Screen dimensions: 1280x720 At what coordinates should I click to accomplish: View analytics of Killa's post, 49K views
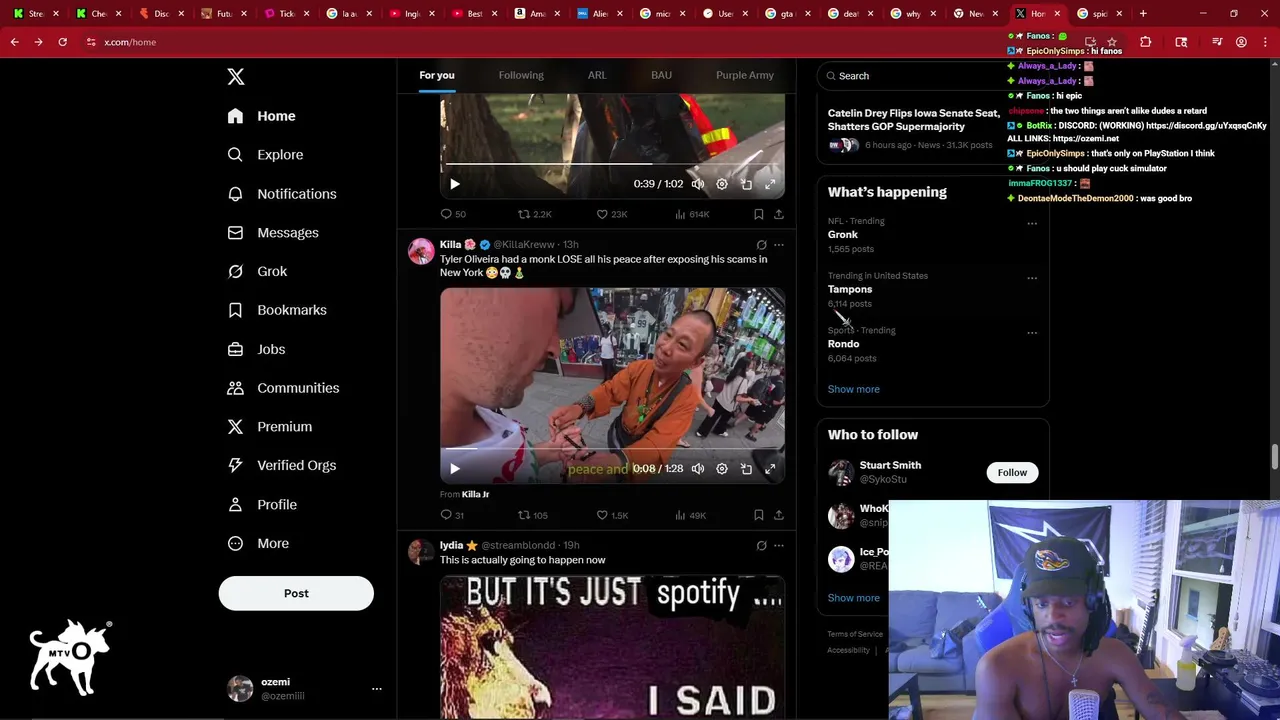pos(690,515)
